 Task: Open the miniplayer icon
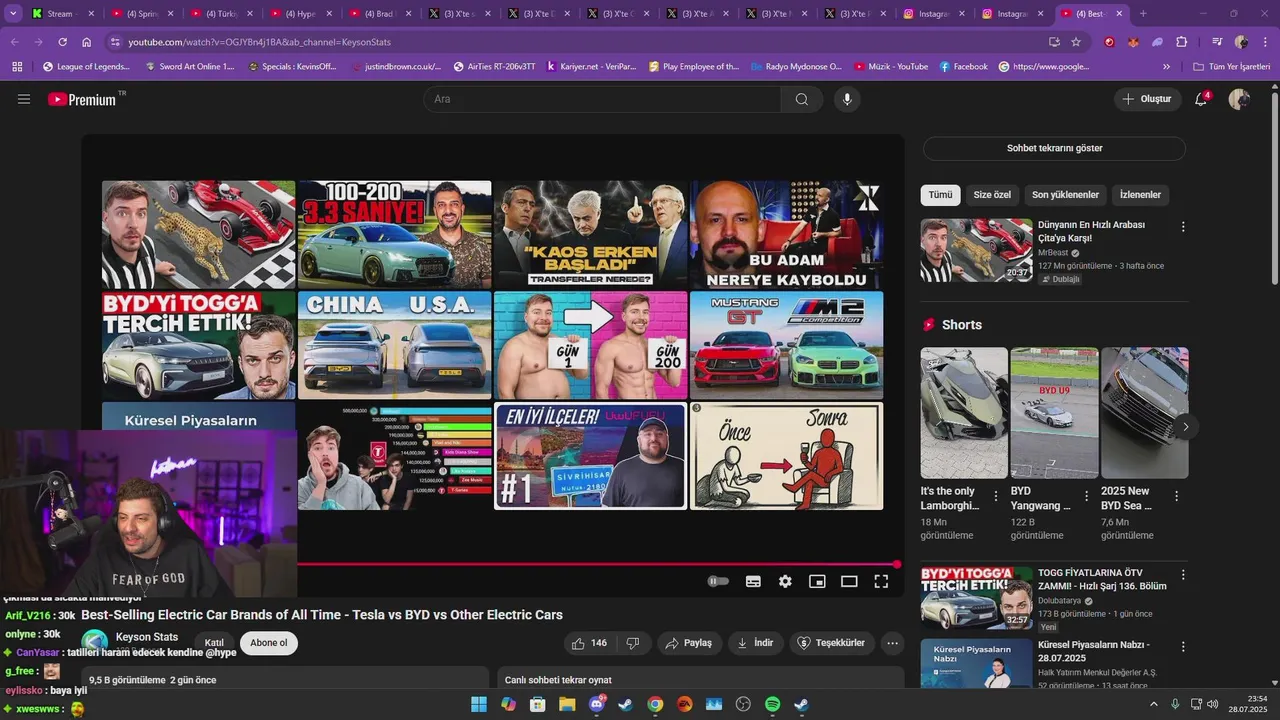point(817,581)
